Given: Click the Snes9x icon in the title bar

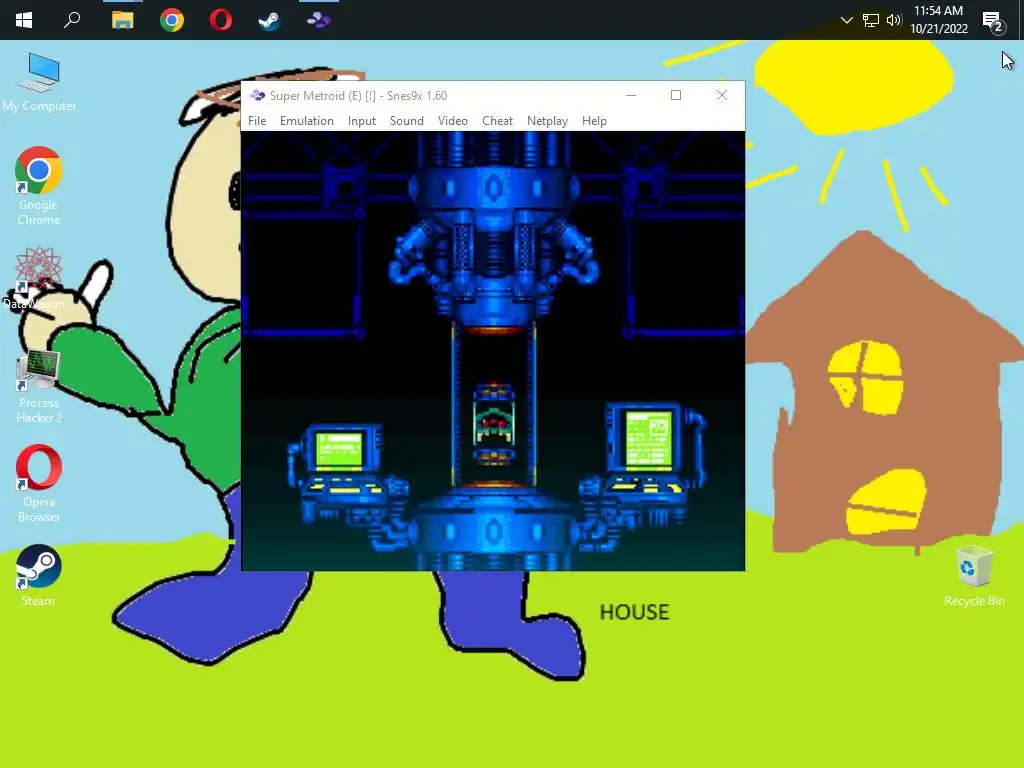Looking at the screenshot, I should click(x=257, y=95).
